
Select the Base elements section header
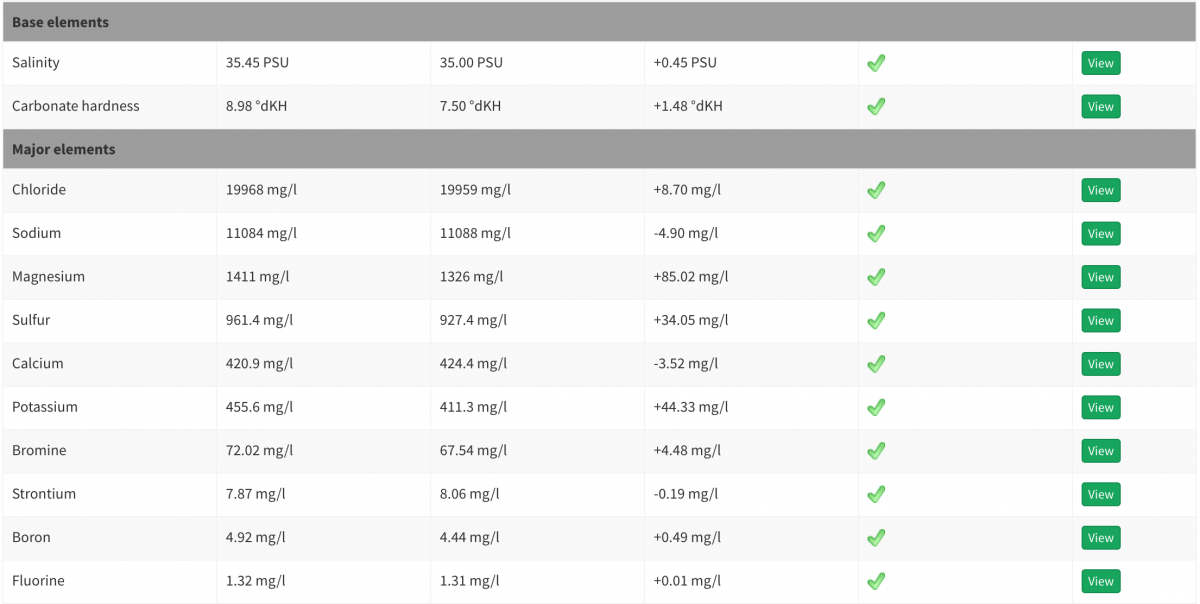(x=599, y=22)
